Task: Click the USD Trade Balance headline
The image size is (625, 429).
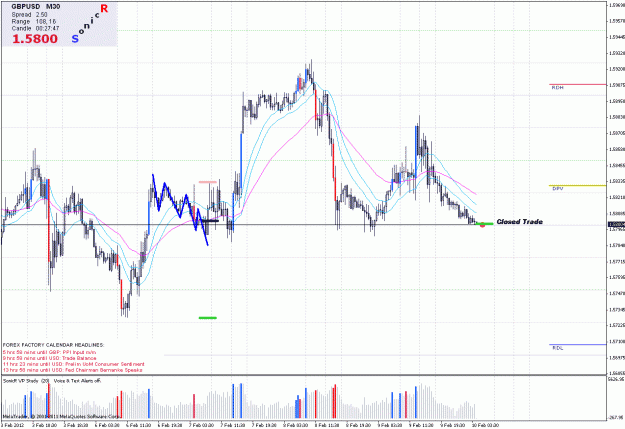Action: click(x=49, y=358)
